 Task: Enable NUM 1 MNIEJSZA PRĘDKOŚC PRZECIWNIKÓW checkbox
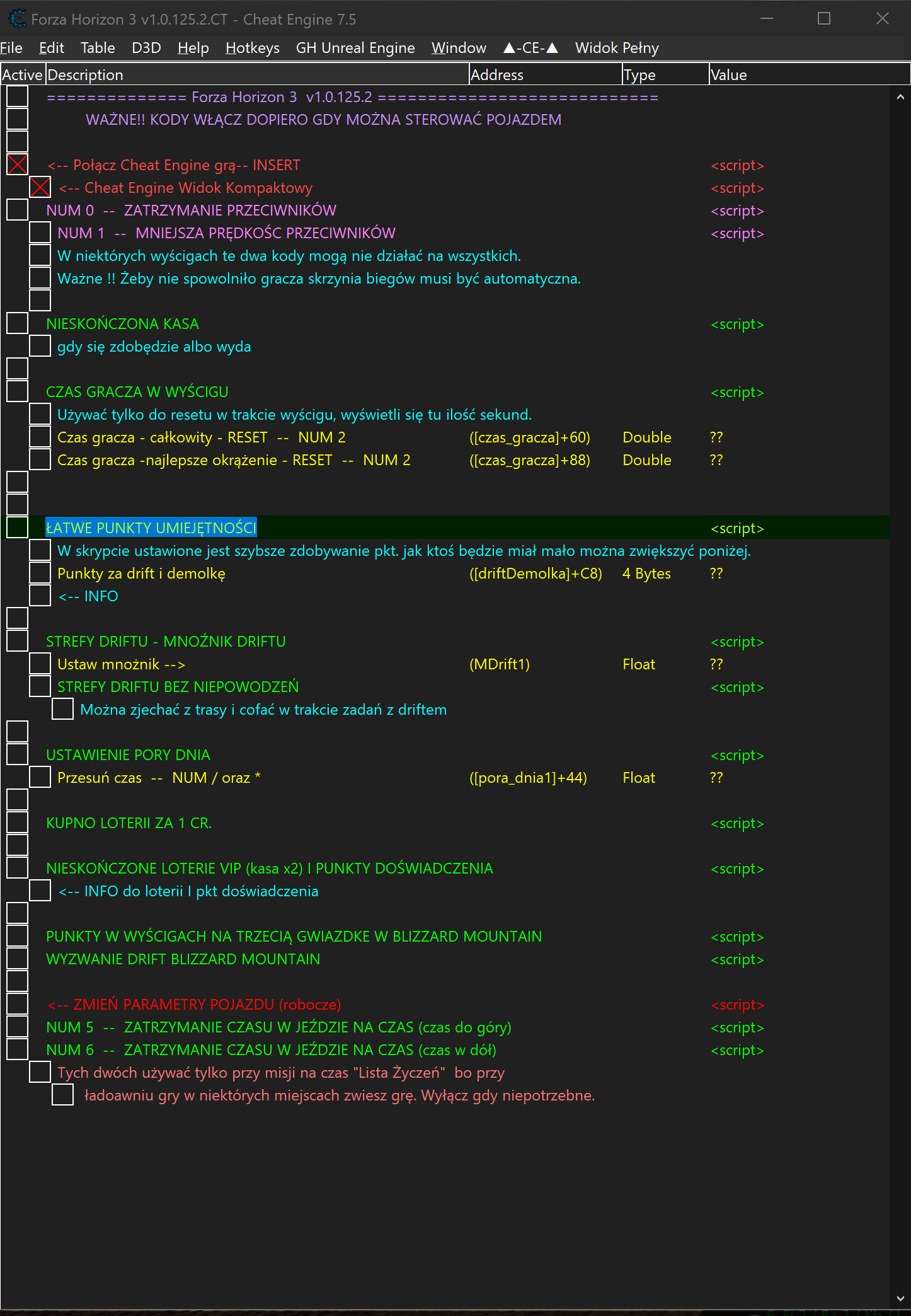40,233
